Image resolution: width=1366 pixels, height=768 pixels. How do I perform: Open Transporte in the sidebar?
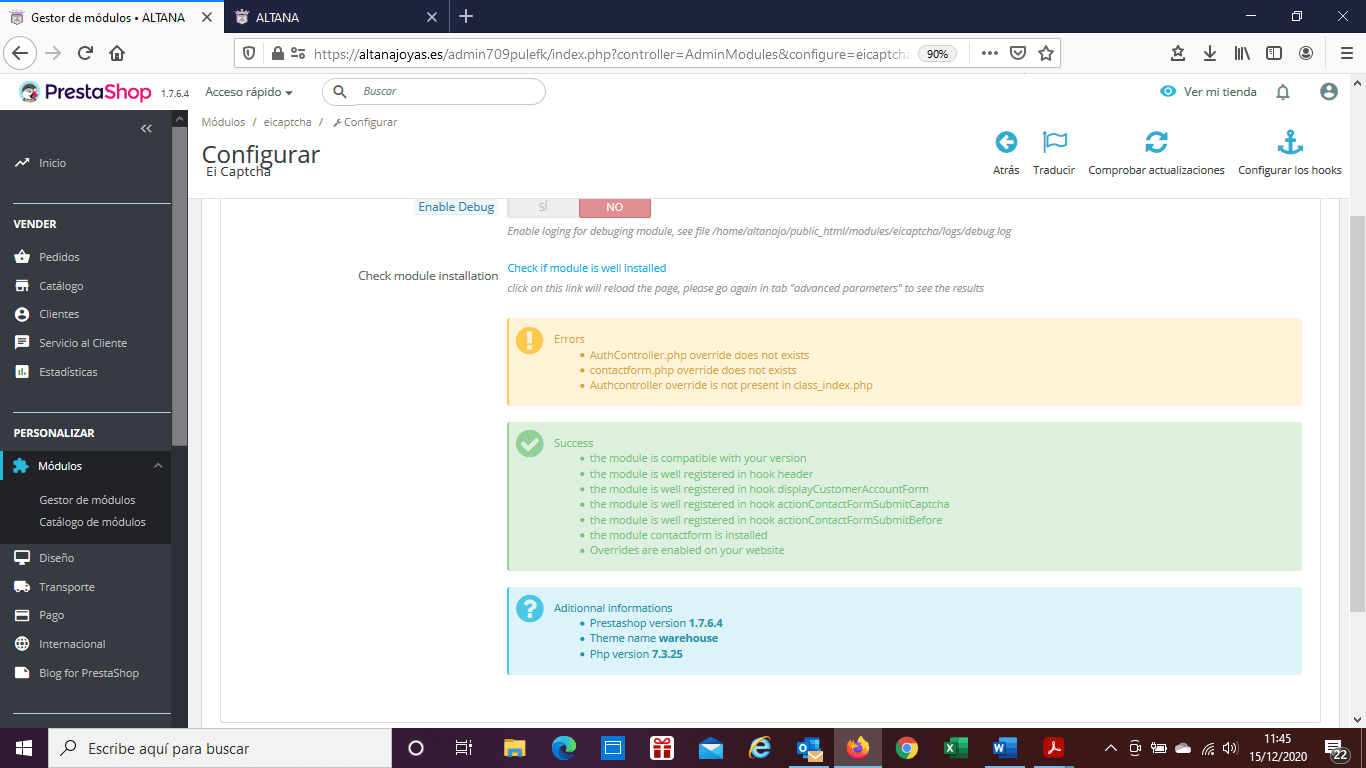click(x=67, y=587)
